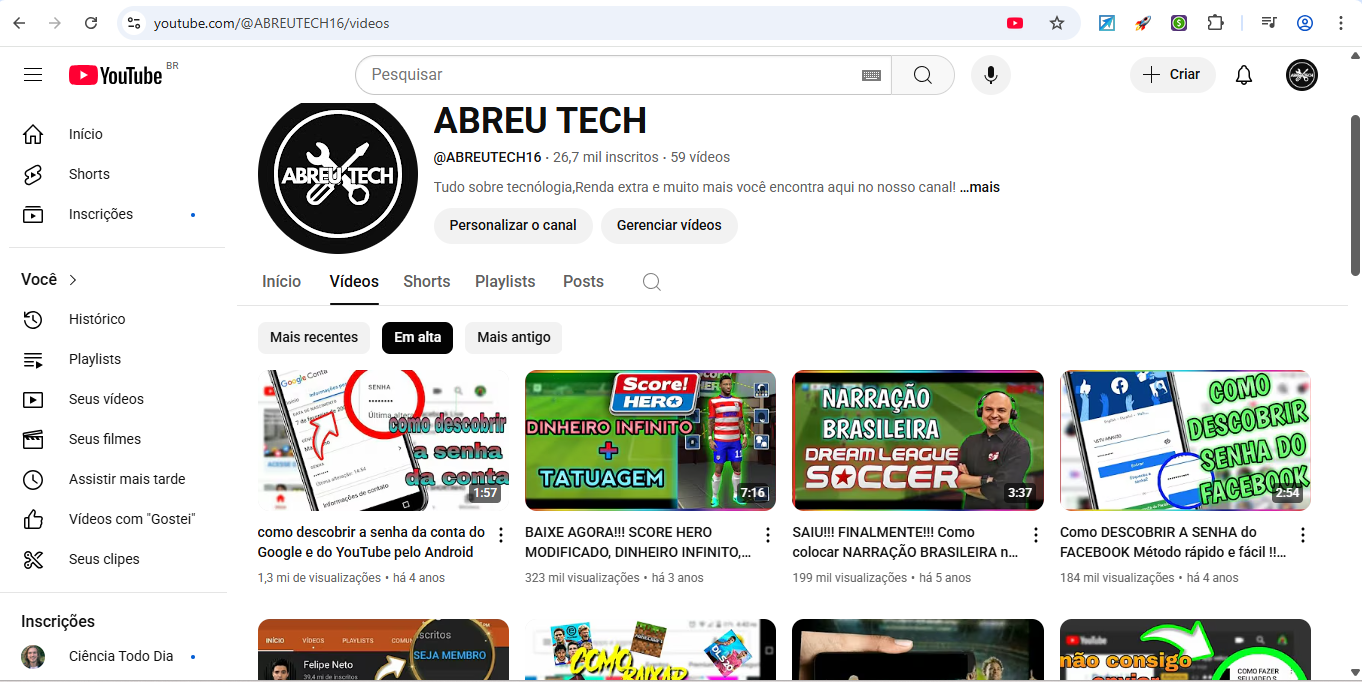Click the YouTube logo

[116, 75]
